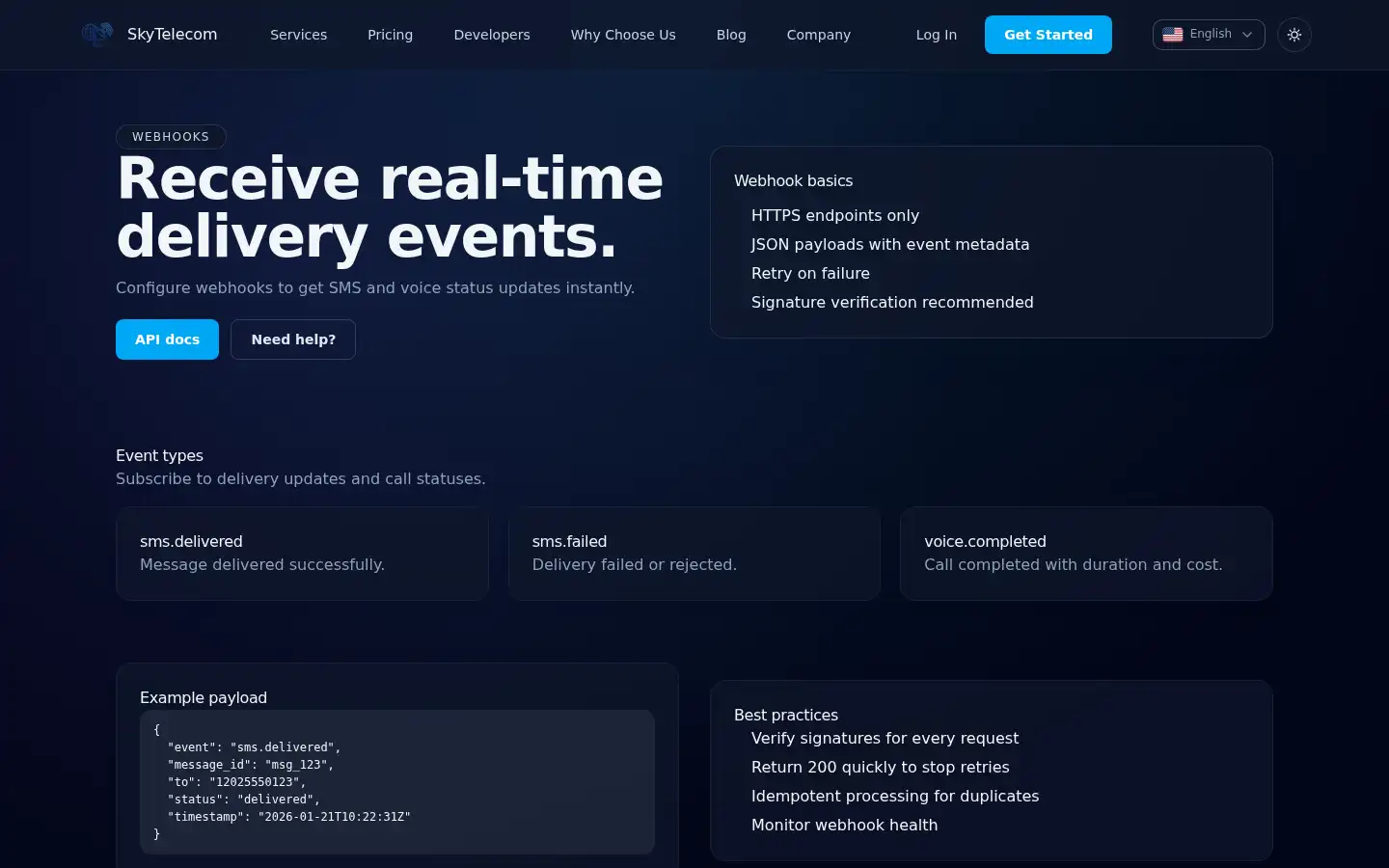Screen dimensions: 1389x868
Task: Open the Services menu
Action: pyautogui.click(x=298, y=35)
